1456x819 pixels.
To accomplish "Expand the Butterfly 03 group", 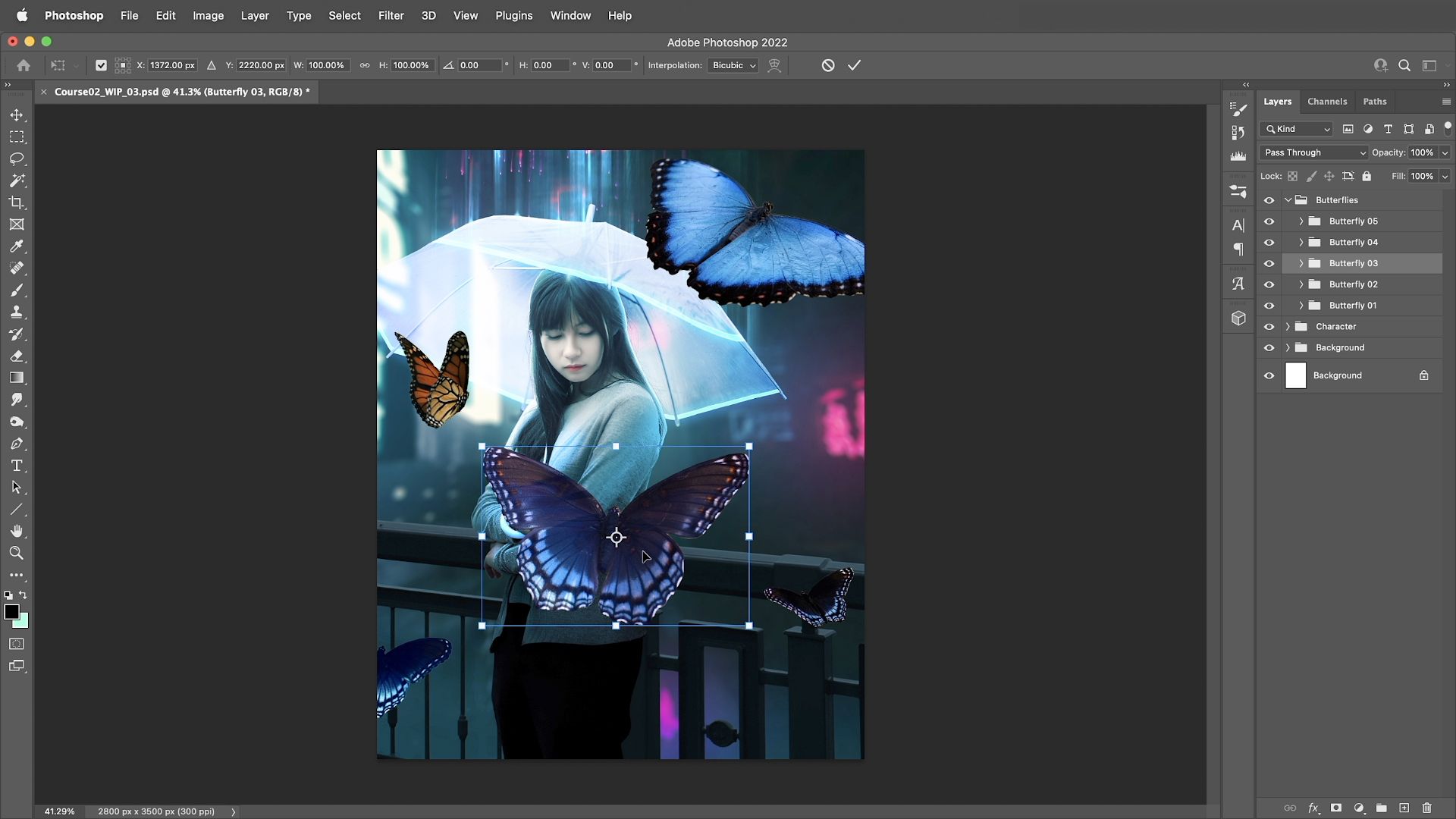I will click(1301, 263).
